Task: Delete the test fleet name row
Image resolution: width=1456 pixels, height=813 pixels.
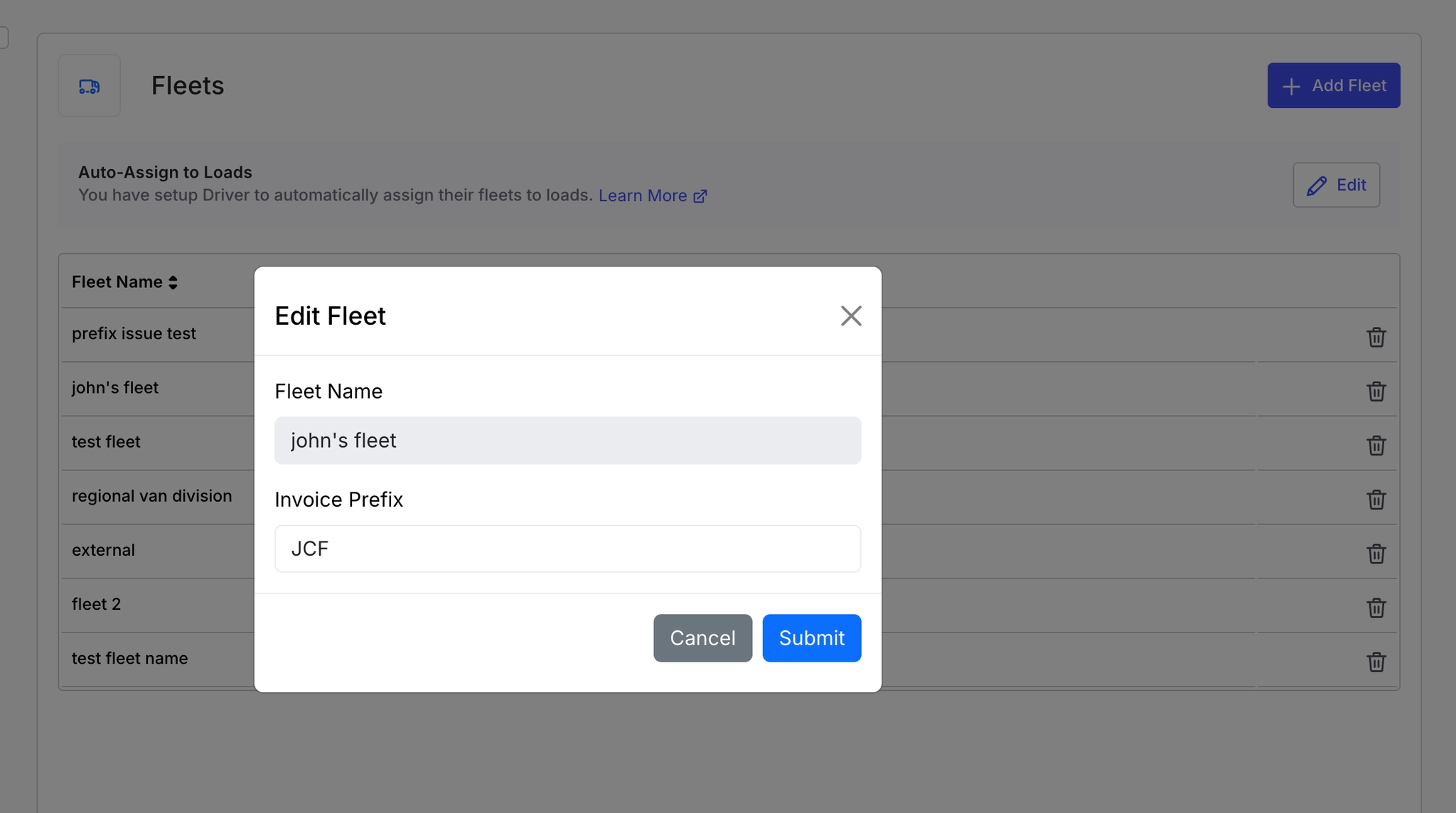Action: click(1376, 661)
